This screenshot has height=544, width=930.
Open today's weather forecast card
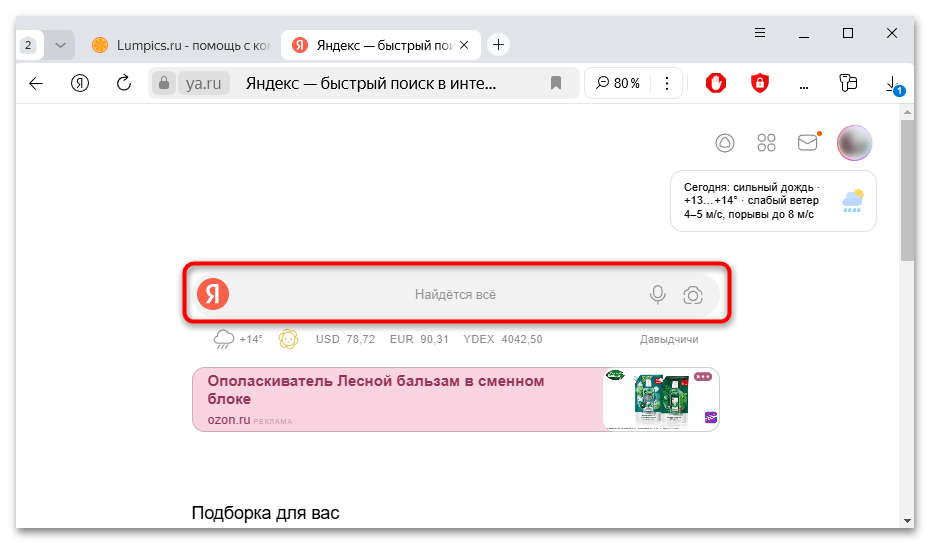773,201
